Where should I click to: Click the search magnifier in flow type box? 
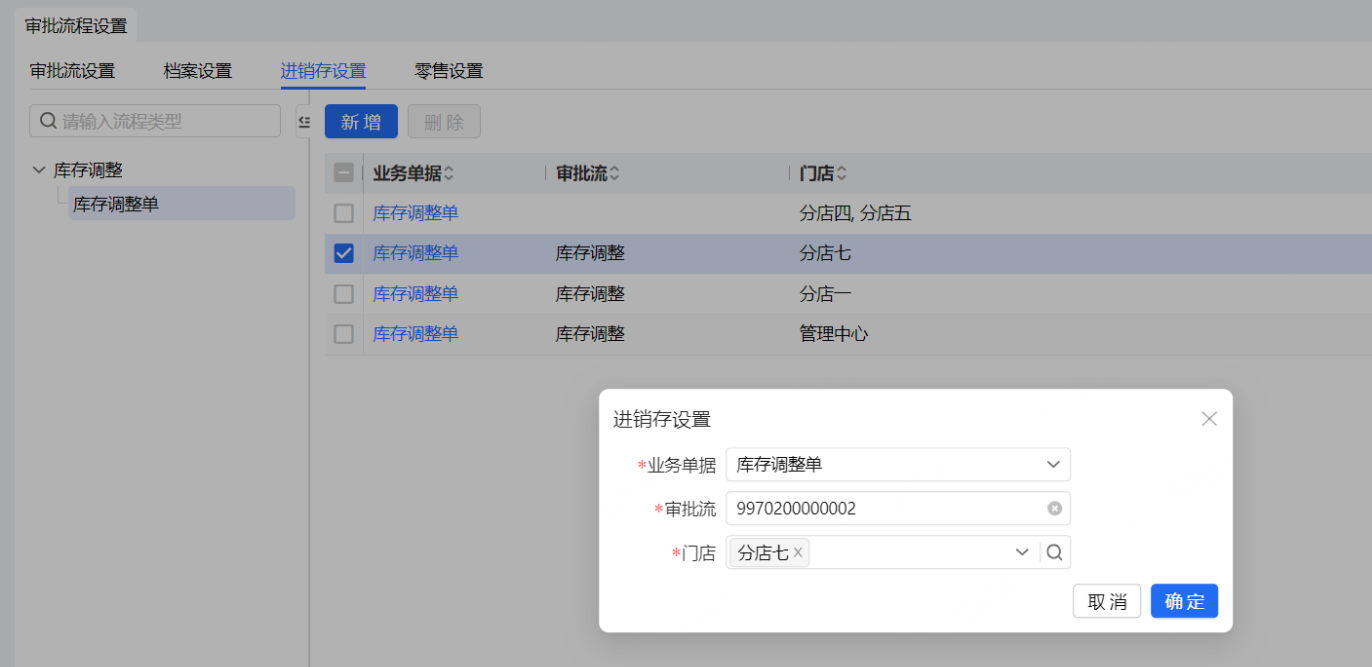pos(47,122)
